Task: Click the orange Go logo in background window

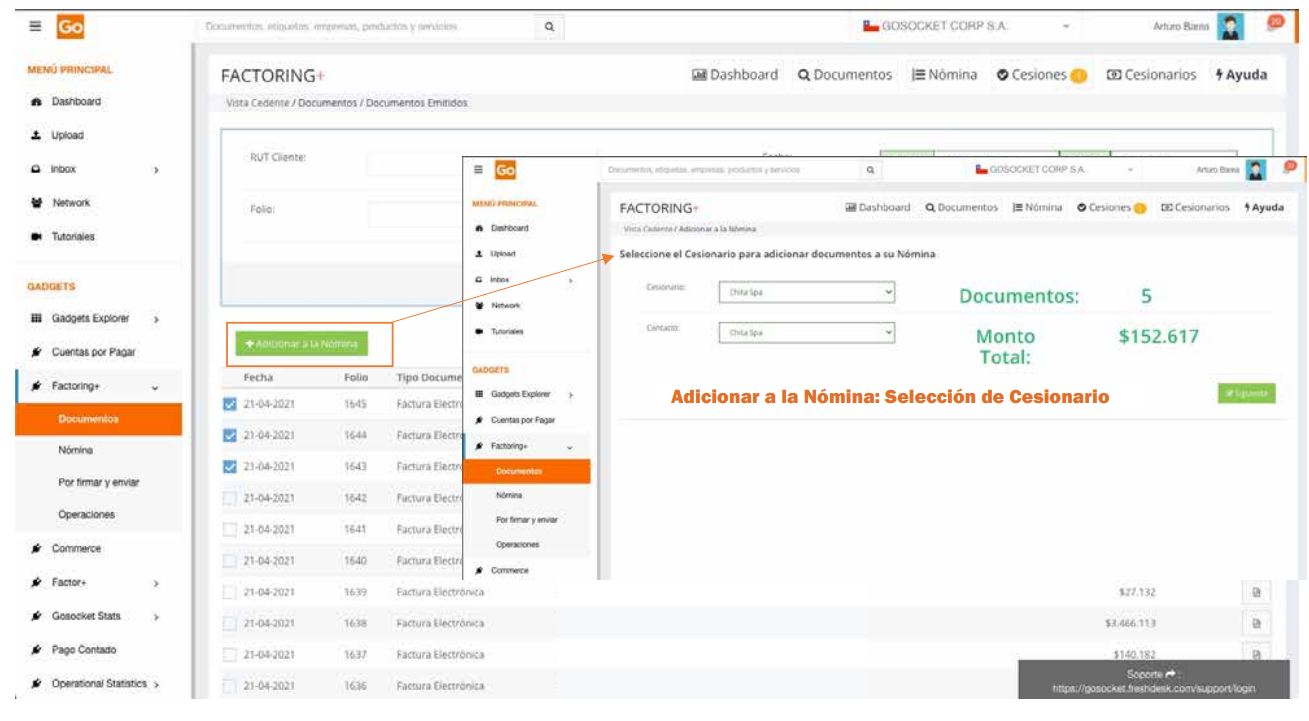Action: coord(71,28)
